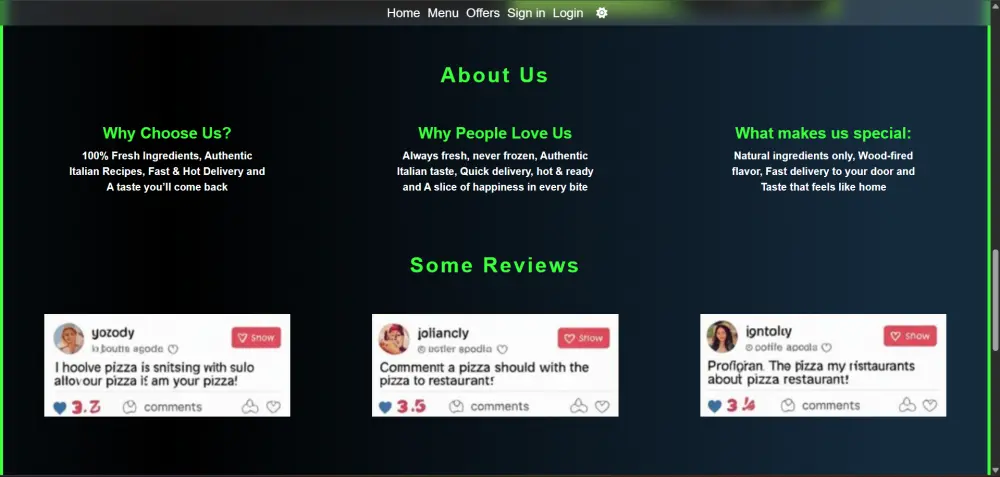1000x477 pixels.
Task: View the Offers page
Action: (x=483, y=13)
